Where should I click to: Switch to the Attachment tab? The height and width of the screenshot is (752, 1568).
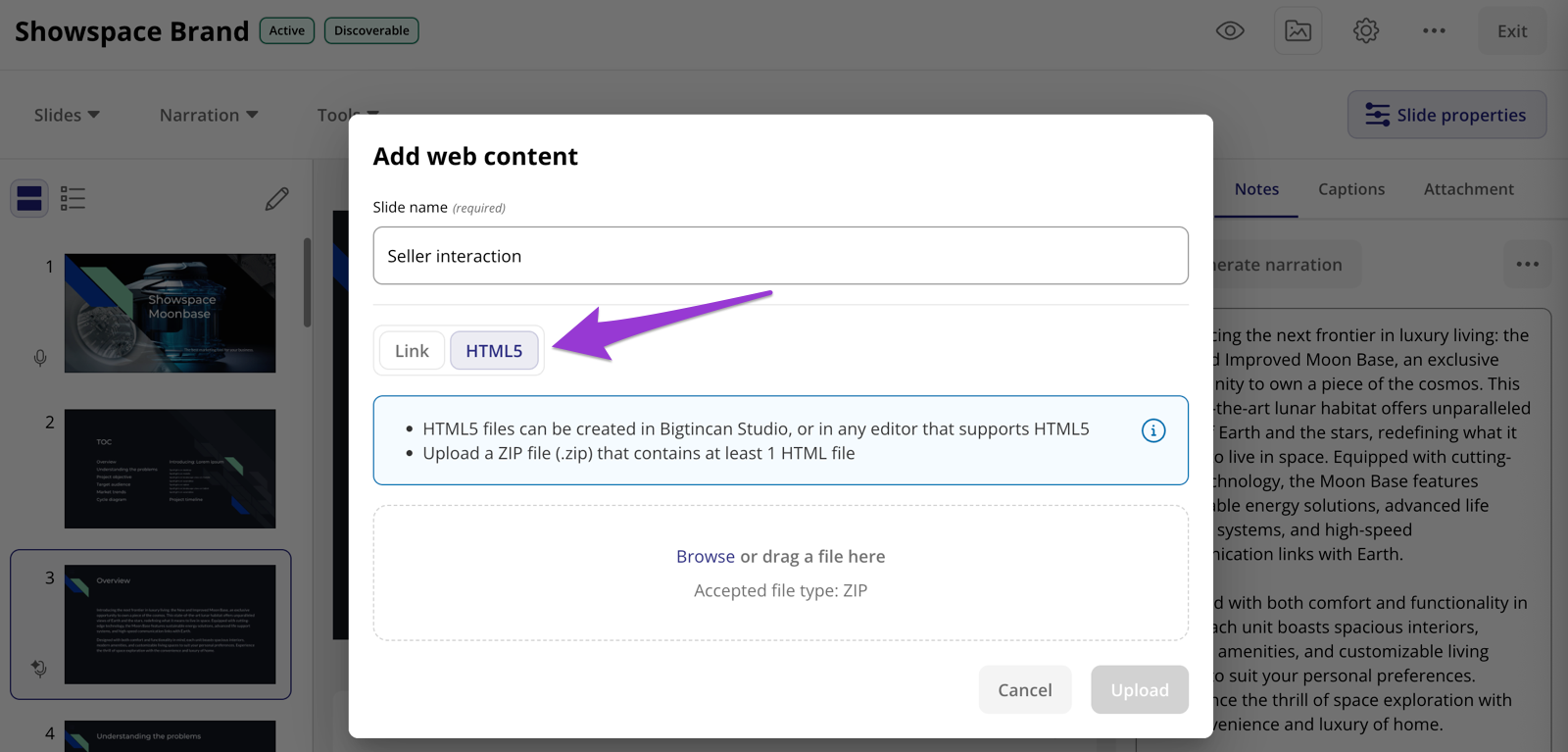(x=1468, y=189)
